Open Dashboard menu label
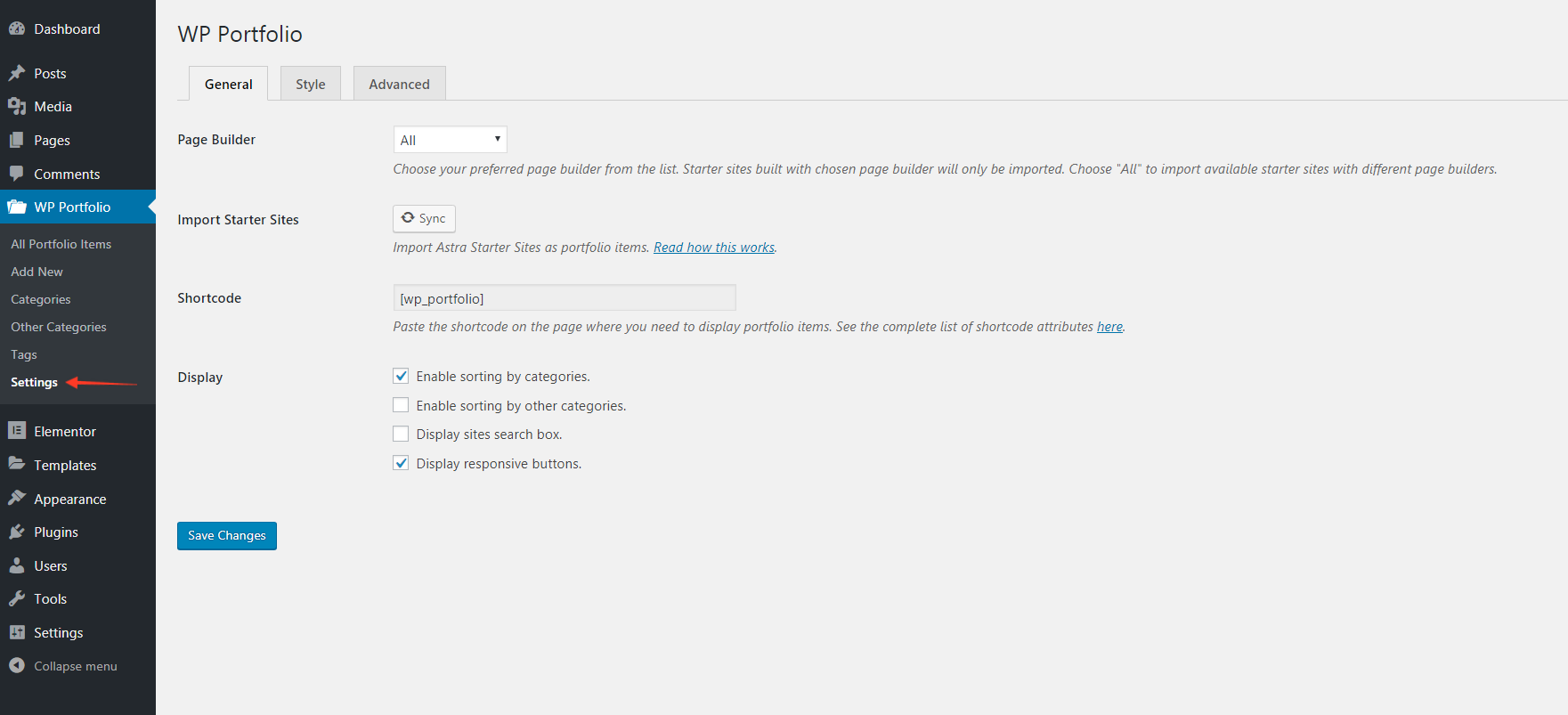The width and height of the screenshot is (1568, 715). coord(67,29)
